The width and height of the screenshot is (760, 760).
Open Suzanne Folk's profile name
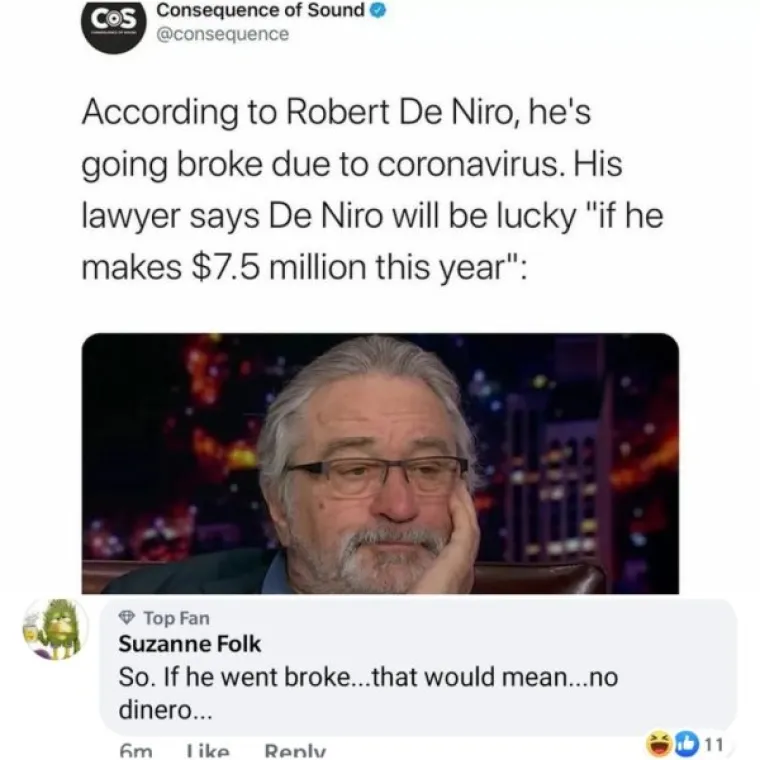190,644
